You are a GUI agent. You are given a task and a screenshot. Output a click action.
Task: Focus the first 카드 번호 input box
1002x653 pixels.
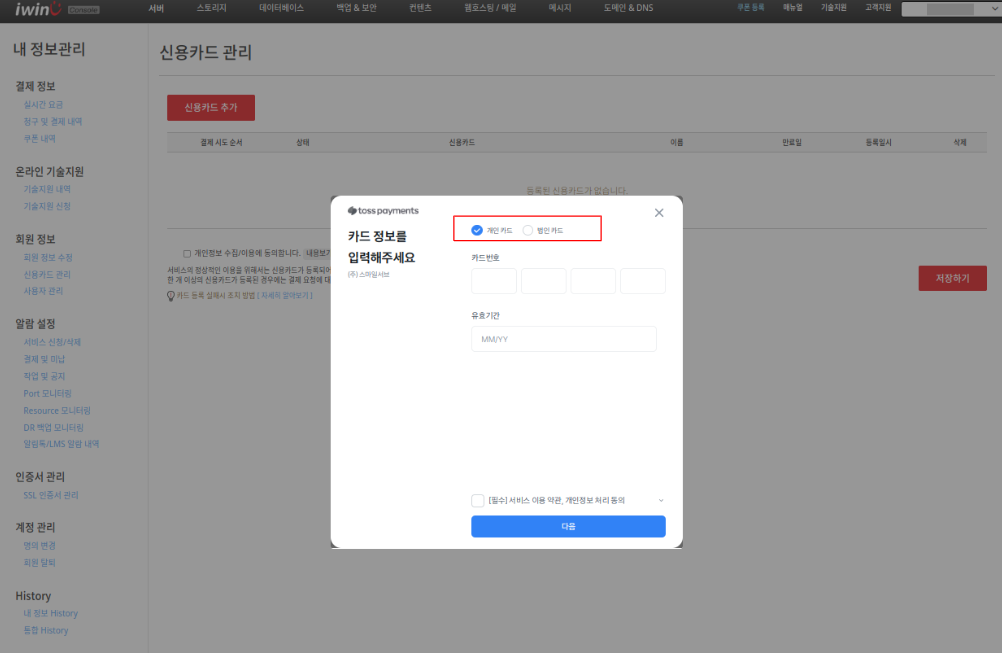coord(493,281)
